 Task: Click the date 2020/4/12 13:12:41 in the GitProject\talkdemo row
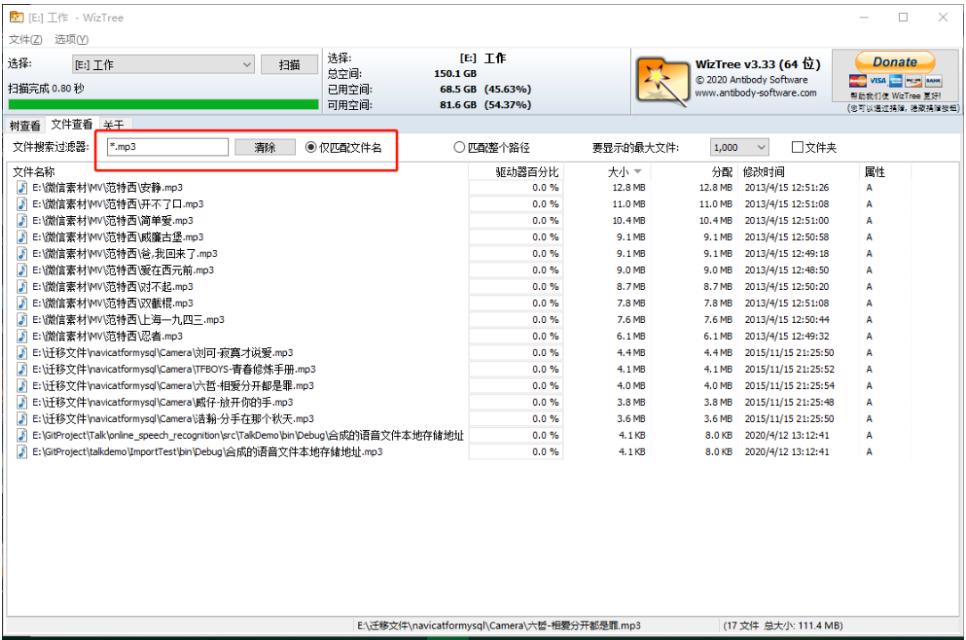pos(787,452)
